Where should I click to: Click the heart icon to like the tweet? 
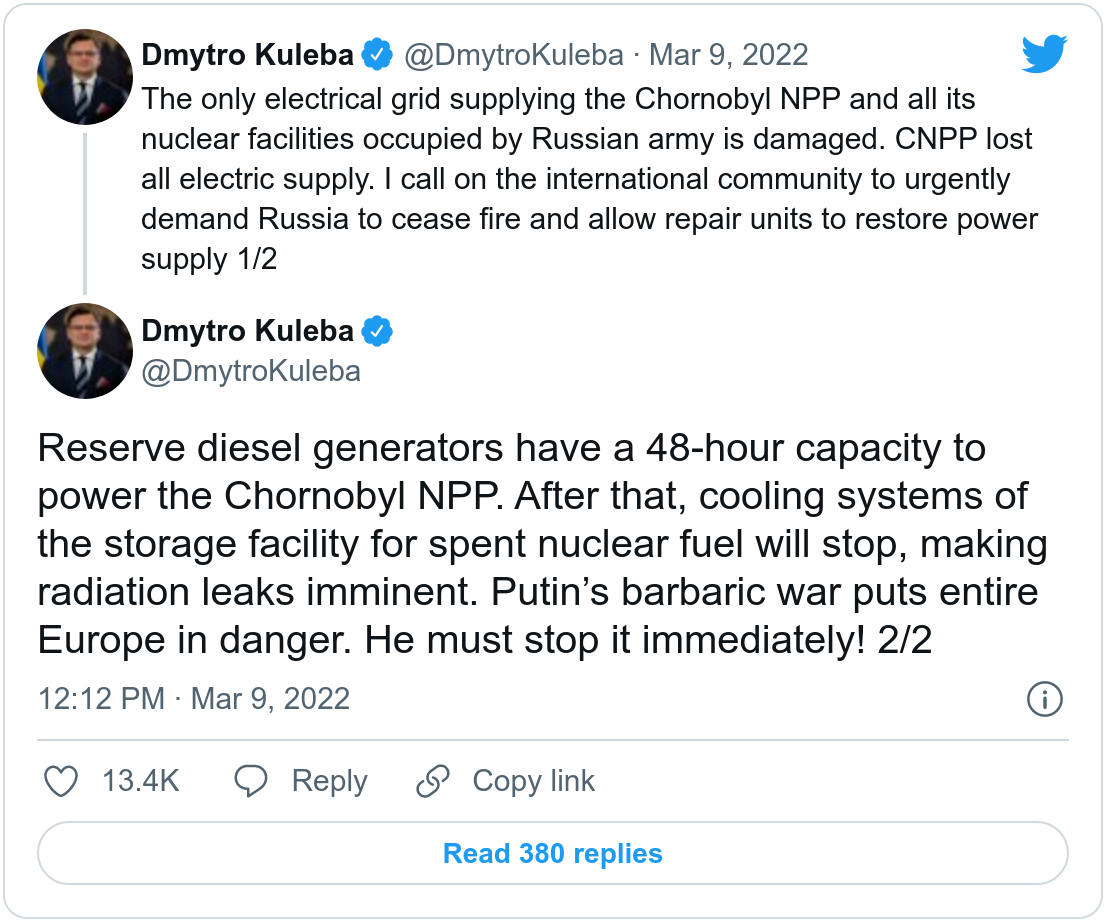pos(62,781)
